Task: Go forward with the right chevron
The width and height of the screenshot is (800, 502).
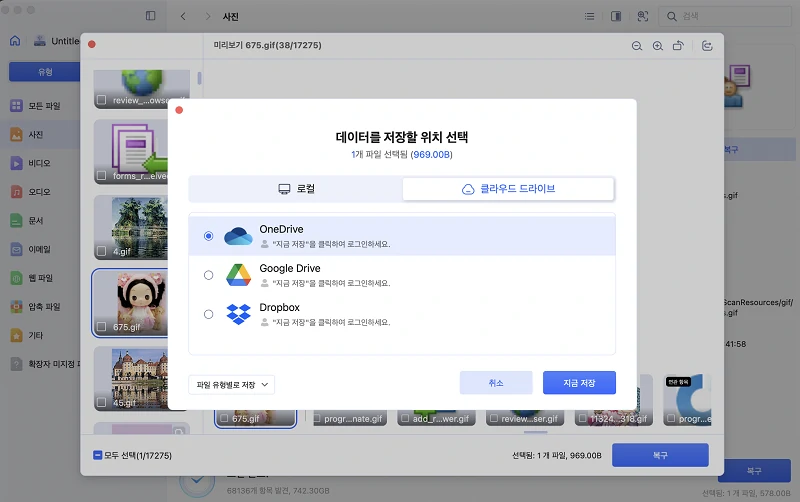Action: click(x=208, y=16)
